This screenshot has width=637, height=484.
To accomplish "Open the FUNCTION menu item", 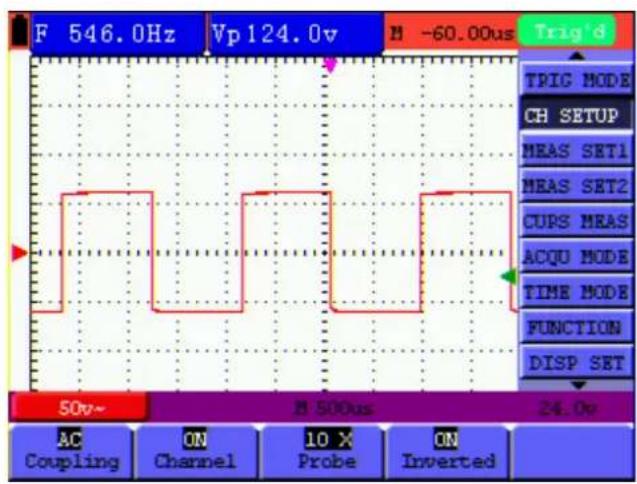I will point(576,328).
